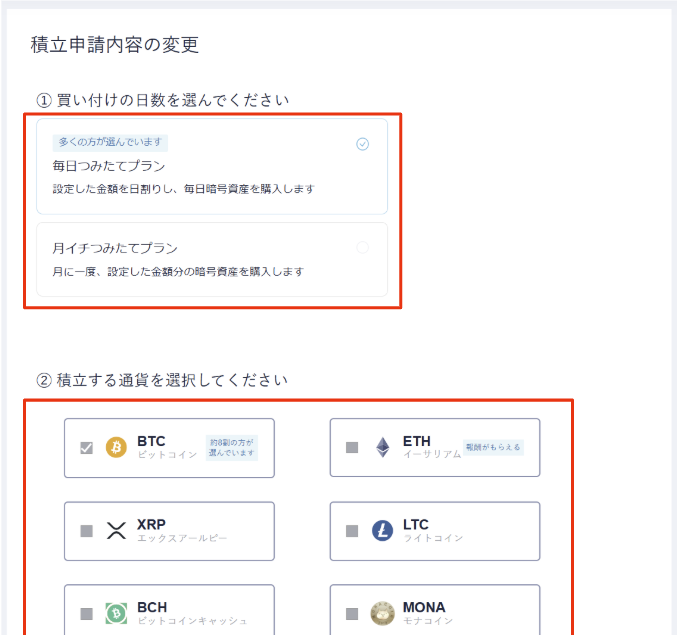
Task: Click the ビットコインキャッシュ subtitle text
Action: click(192, 621)
